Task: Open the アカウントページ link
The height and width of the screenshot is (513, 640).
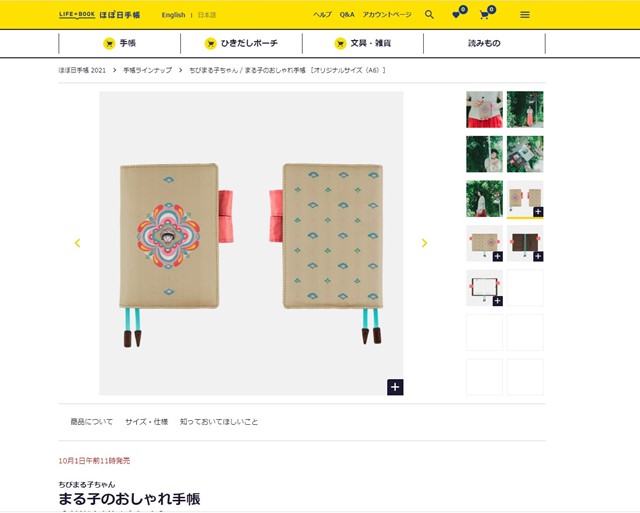Action: (x=387, y=15)
